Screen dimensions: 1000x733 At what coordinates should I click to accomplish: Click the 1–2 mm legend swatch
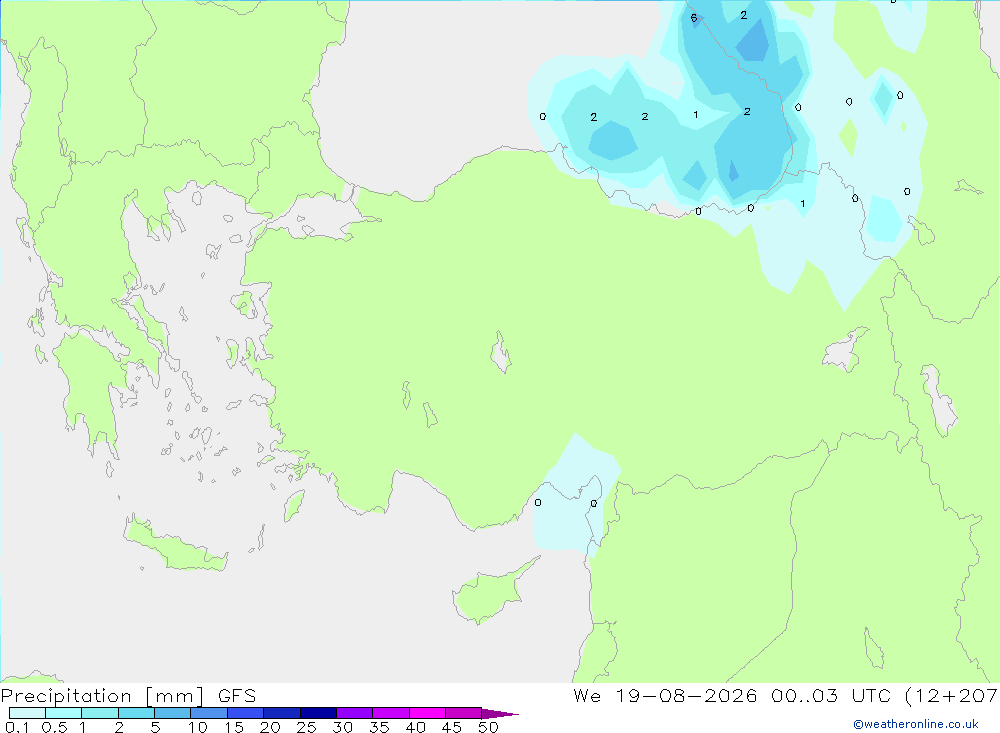[99, 713]
